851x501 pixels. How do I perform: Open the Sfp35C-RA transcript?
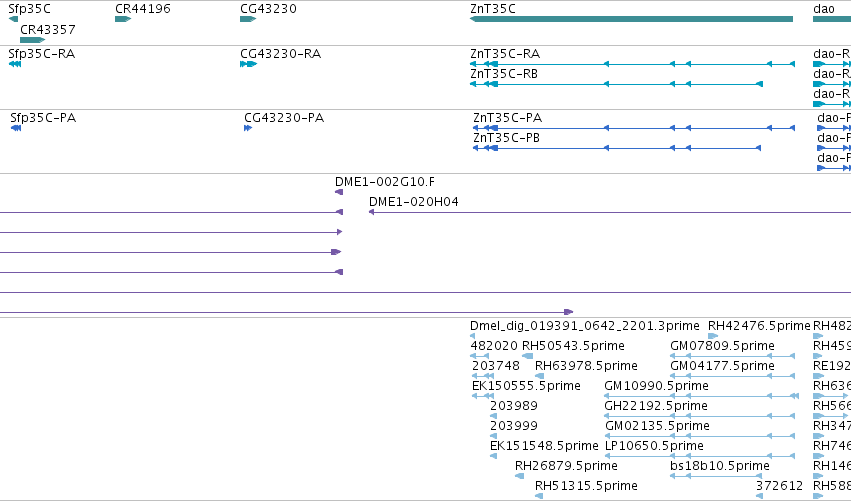coord(15,64)
